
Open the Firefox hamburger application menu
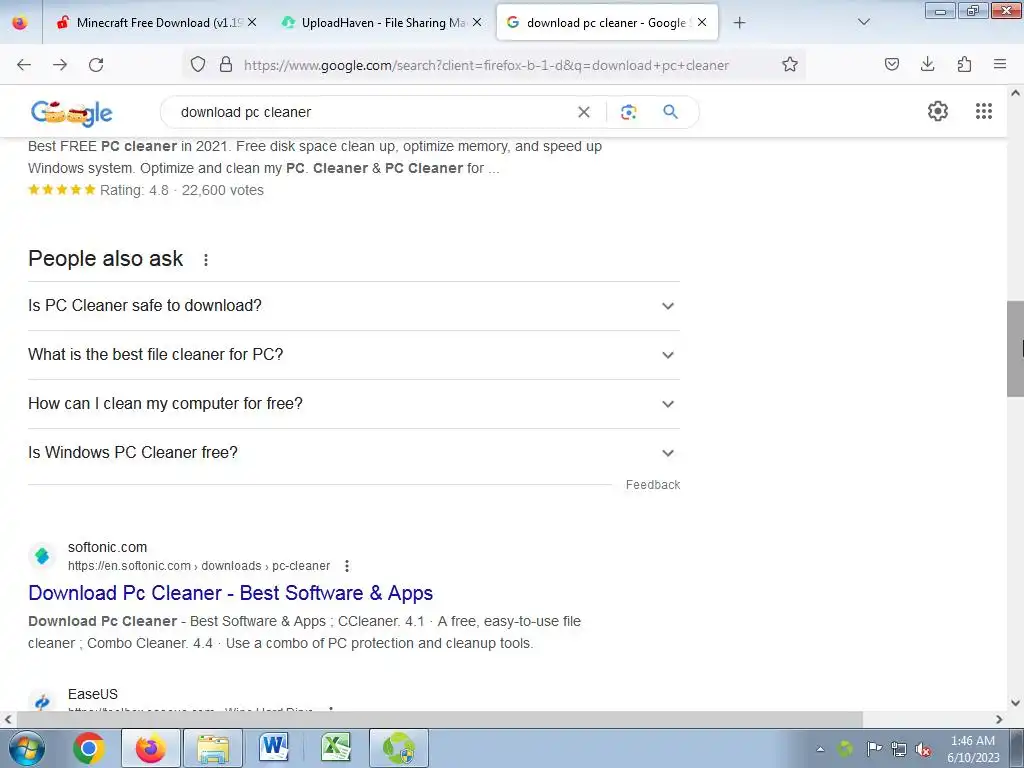1000,64
